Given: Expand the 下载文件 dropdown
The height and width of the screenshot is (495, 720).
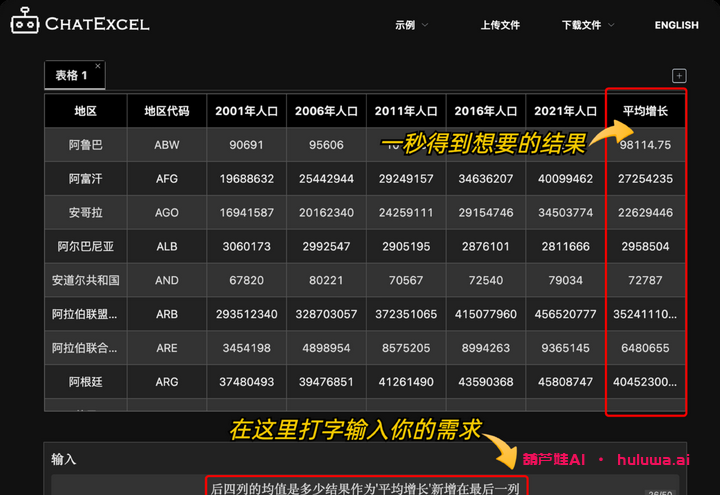Looking at the screenshot, I should tap(587, 25).
